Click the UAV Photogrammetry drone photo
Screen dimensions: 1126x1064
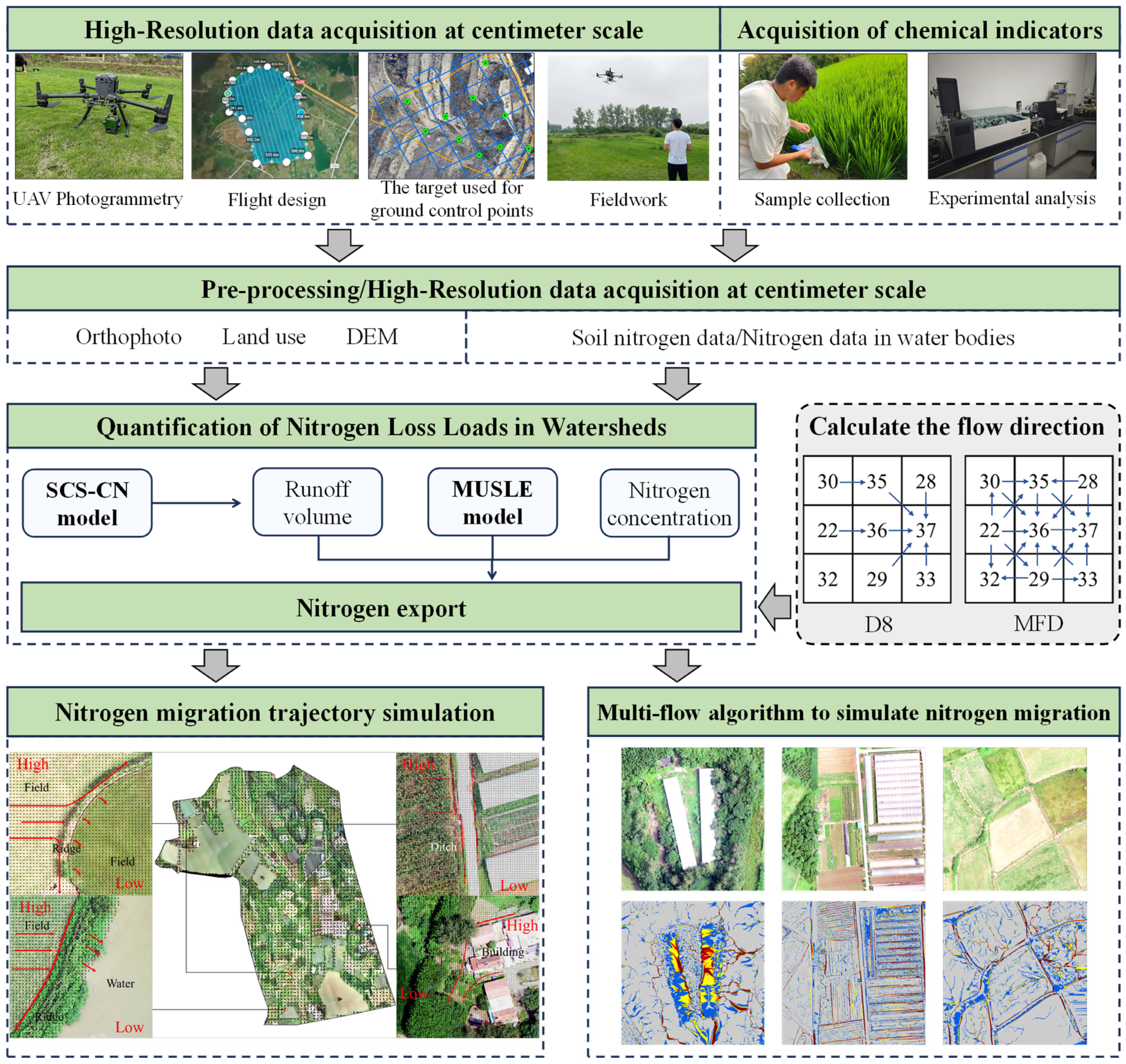[99, 116]
